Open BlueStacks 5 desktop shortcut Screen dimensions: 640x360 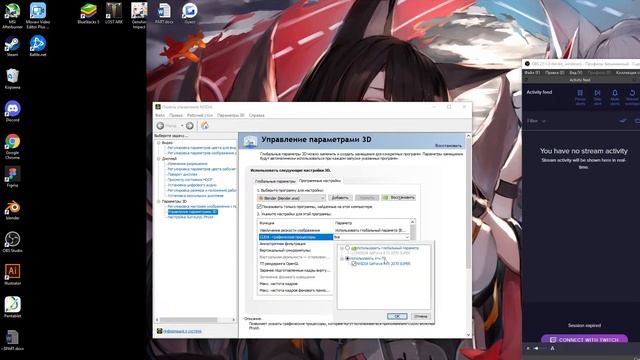89,13
